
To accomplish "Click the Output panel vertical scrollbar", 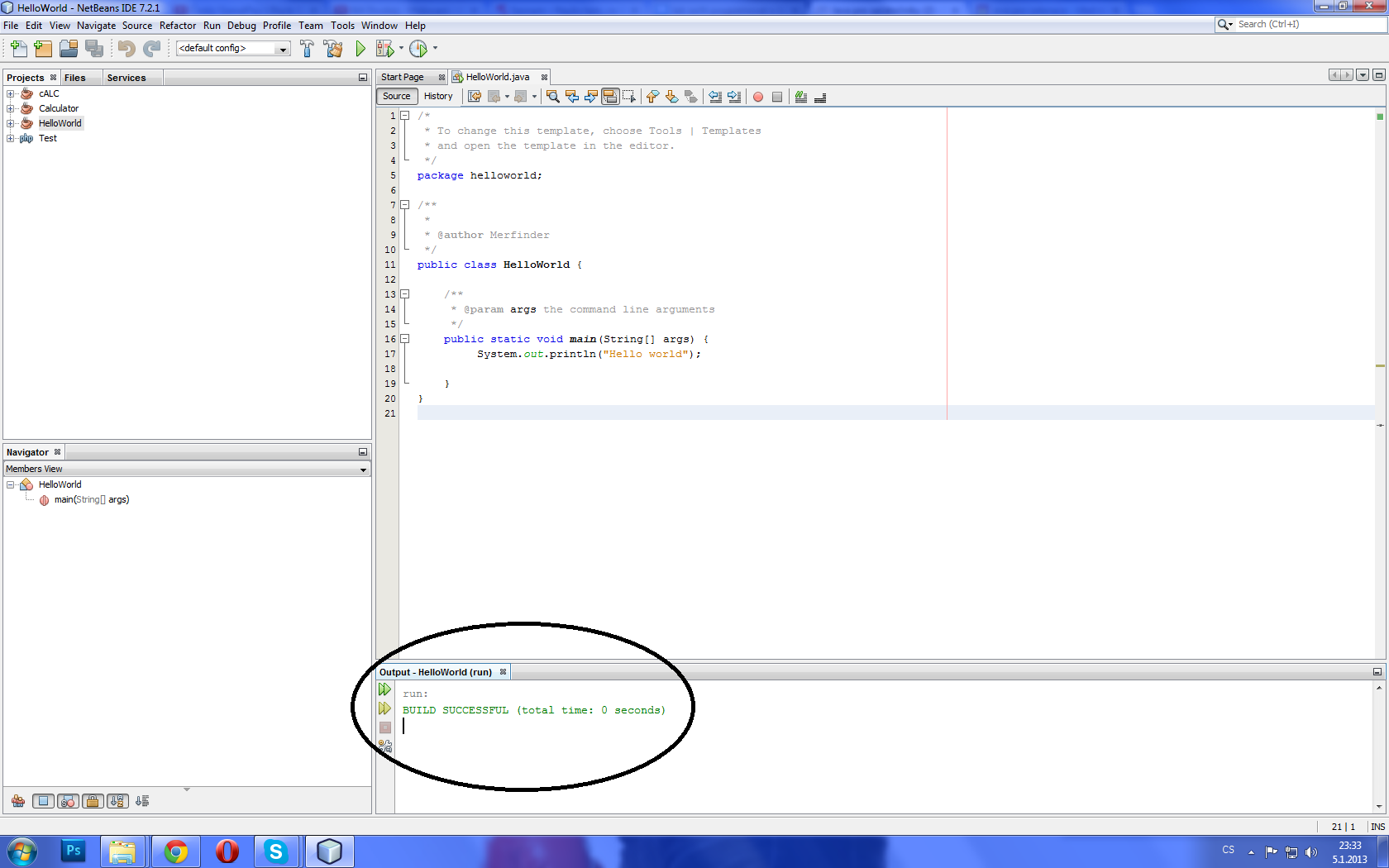I will [x=1378, y=746].
